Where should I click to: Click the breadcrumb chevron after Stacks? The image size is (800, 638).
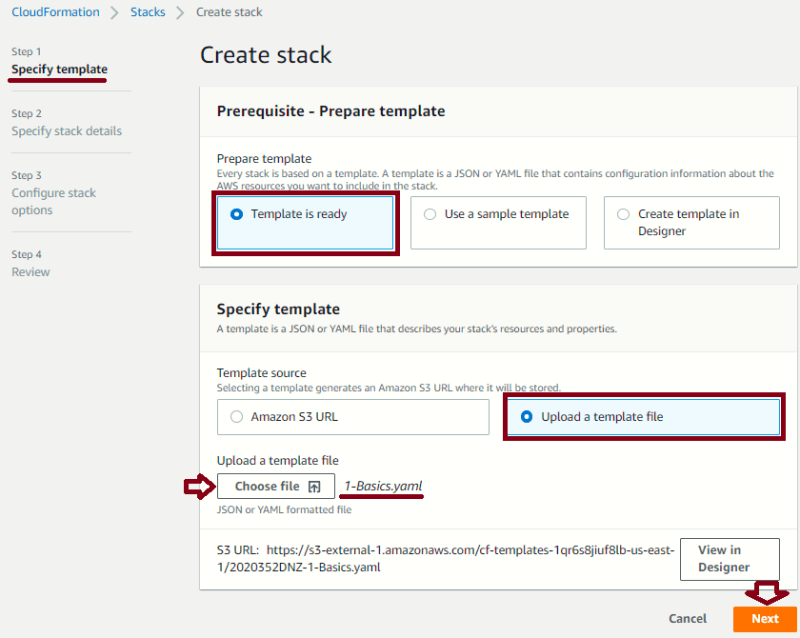[x=180, y=13]
